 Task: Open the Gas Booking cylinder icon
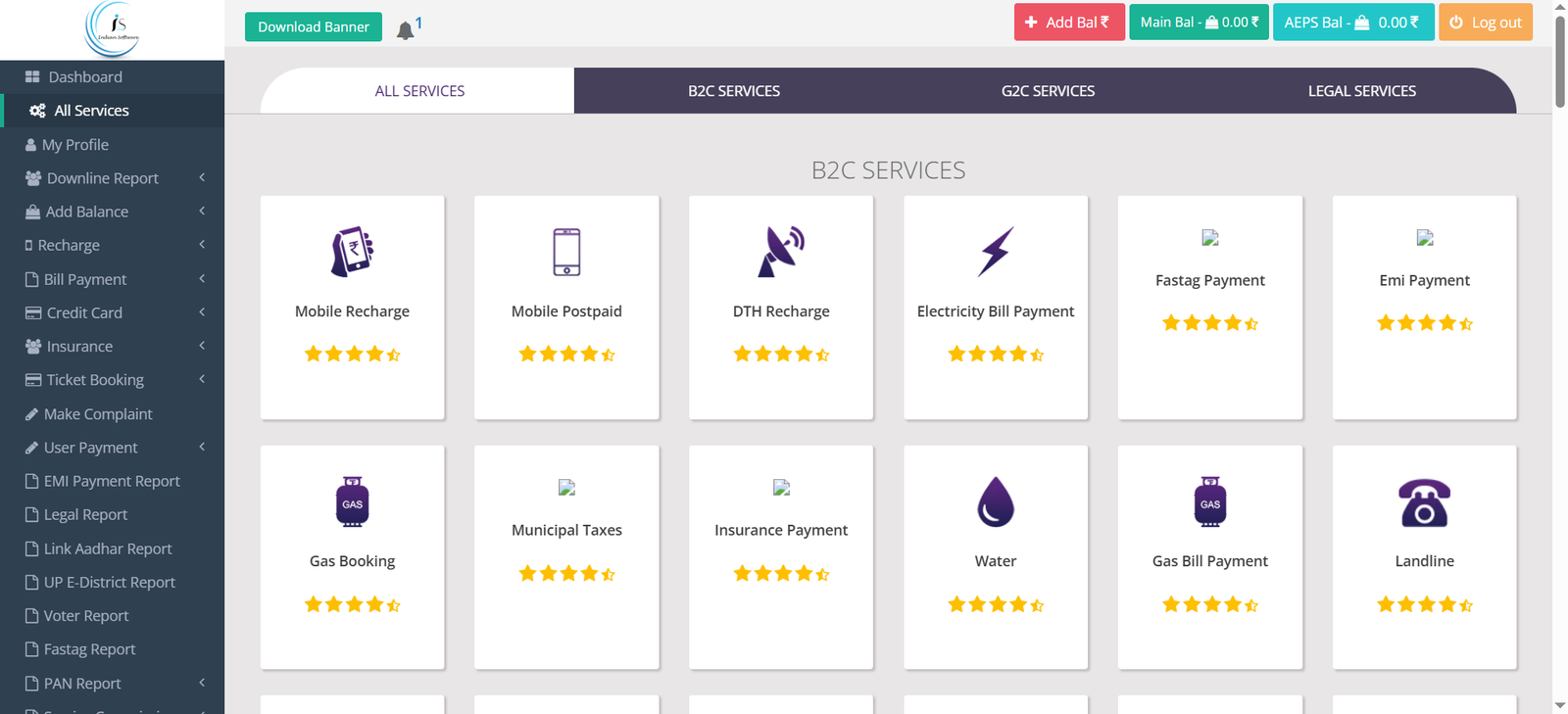(352, 501)
